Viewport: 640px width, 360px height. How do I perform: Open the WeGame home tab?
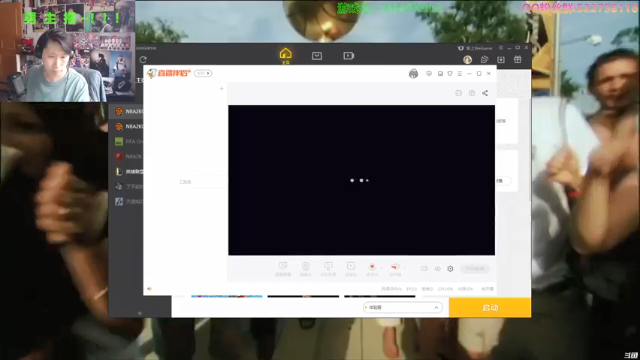pos(285,56)
